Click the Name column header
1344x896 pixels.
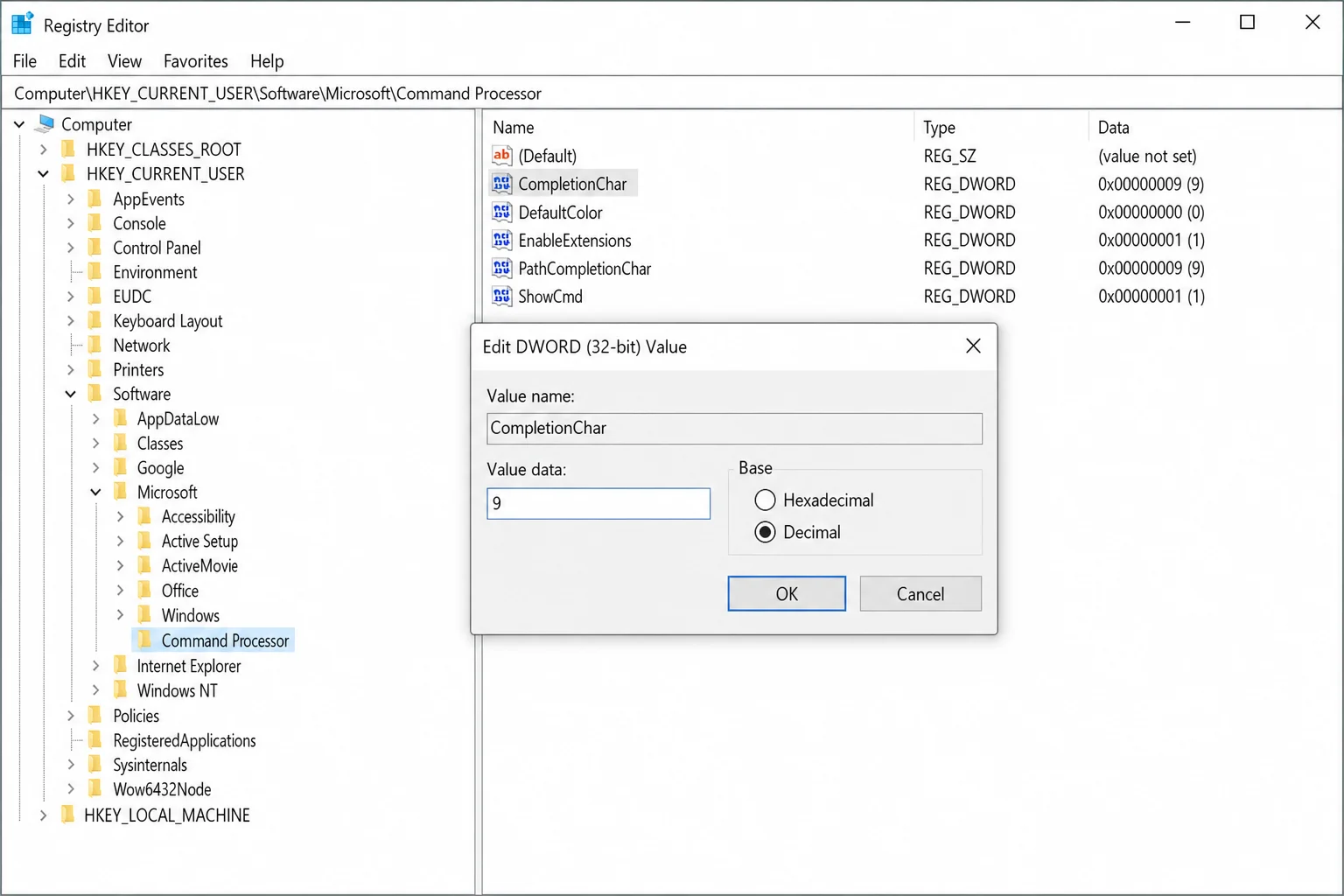(x=698, y=128)
